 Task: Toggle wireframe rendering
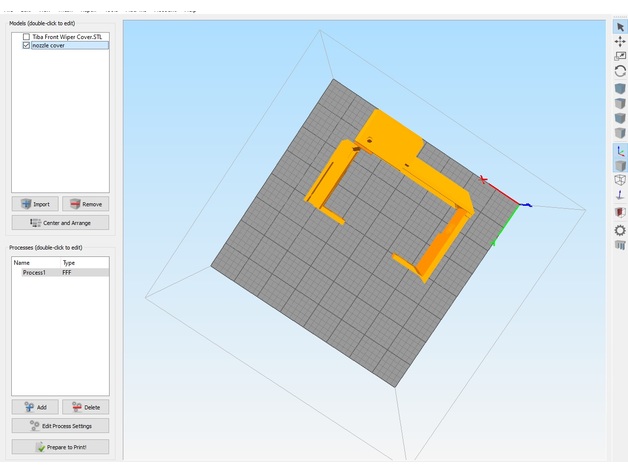tap(620, 180)
